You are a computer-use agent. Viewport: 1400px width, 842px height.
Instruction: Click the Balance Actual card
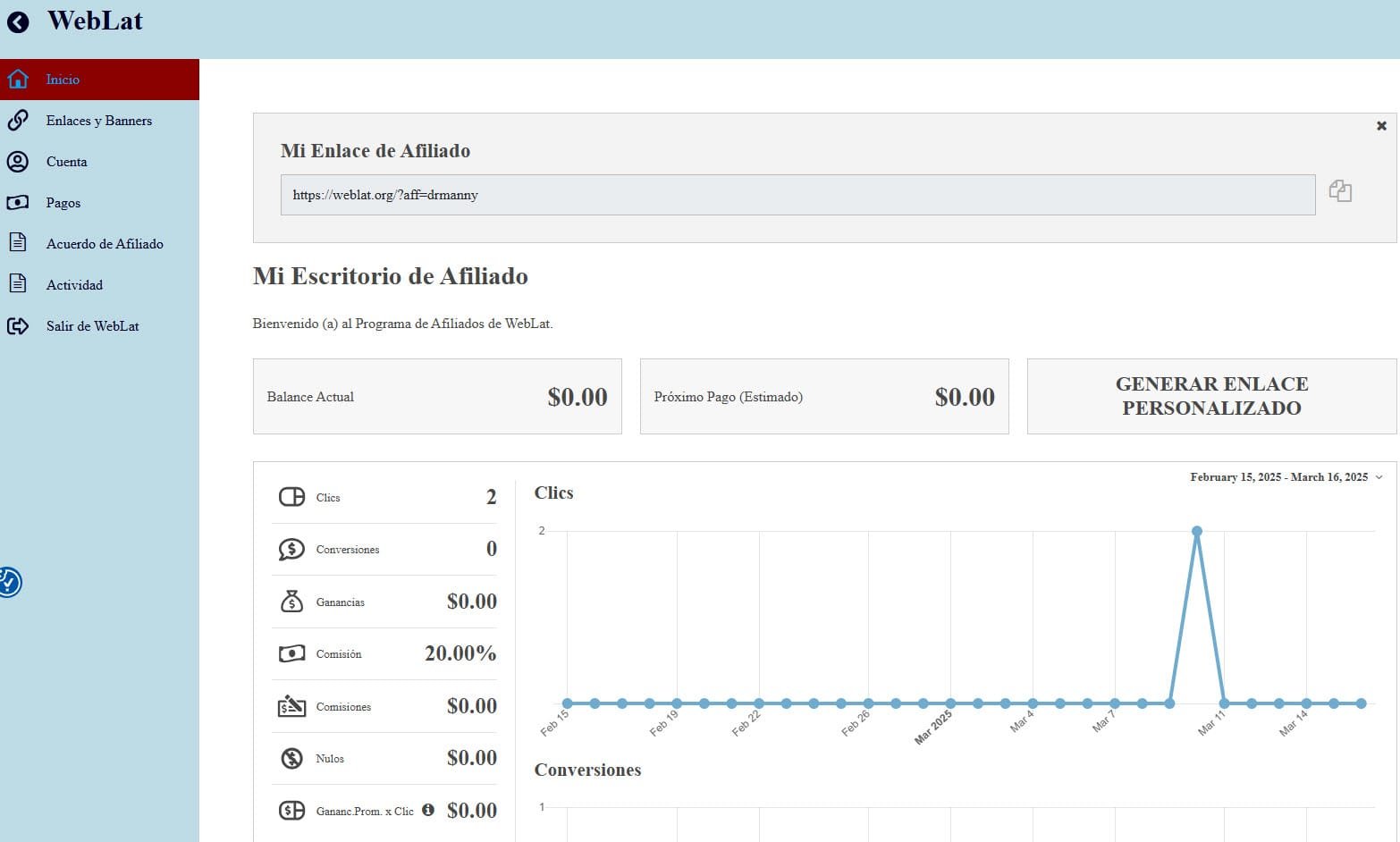tap(437, 397)
